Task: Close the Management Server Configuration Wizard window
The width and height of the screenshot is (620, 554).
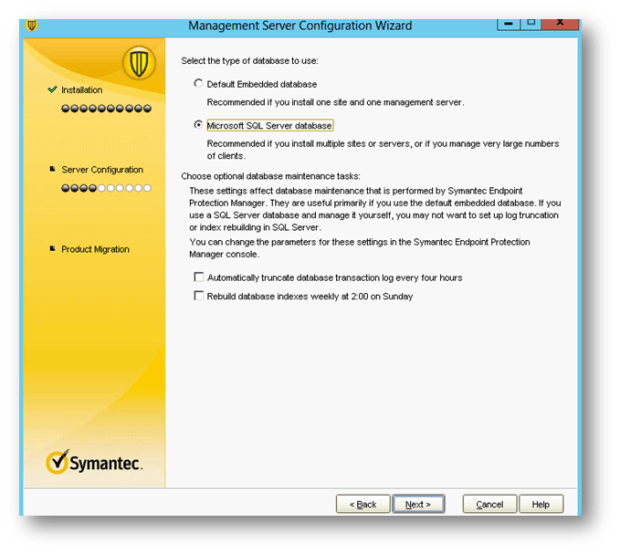Action: (563, 23)
